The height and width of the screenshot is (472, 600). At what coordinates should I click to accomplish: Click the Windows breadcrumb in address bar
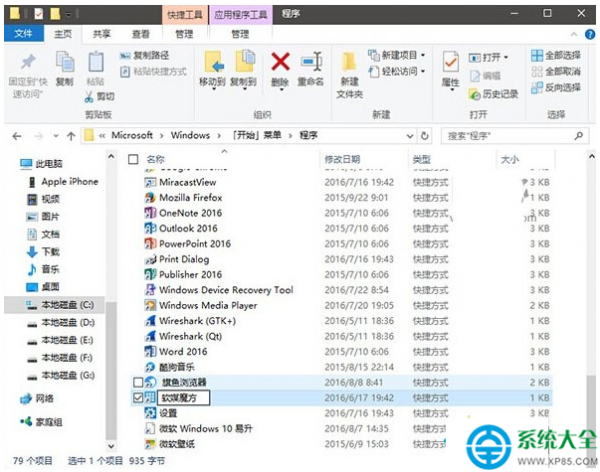pos(190,136)
